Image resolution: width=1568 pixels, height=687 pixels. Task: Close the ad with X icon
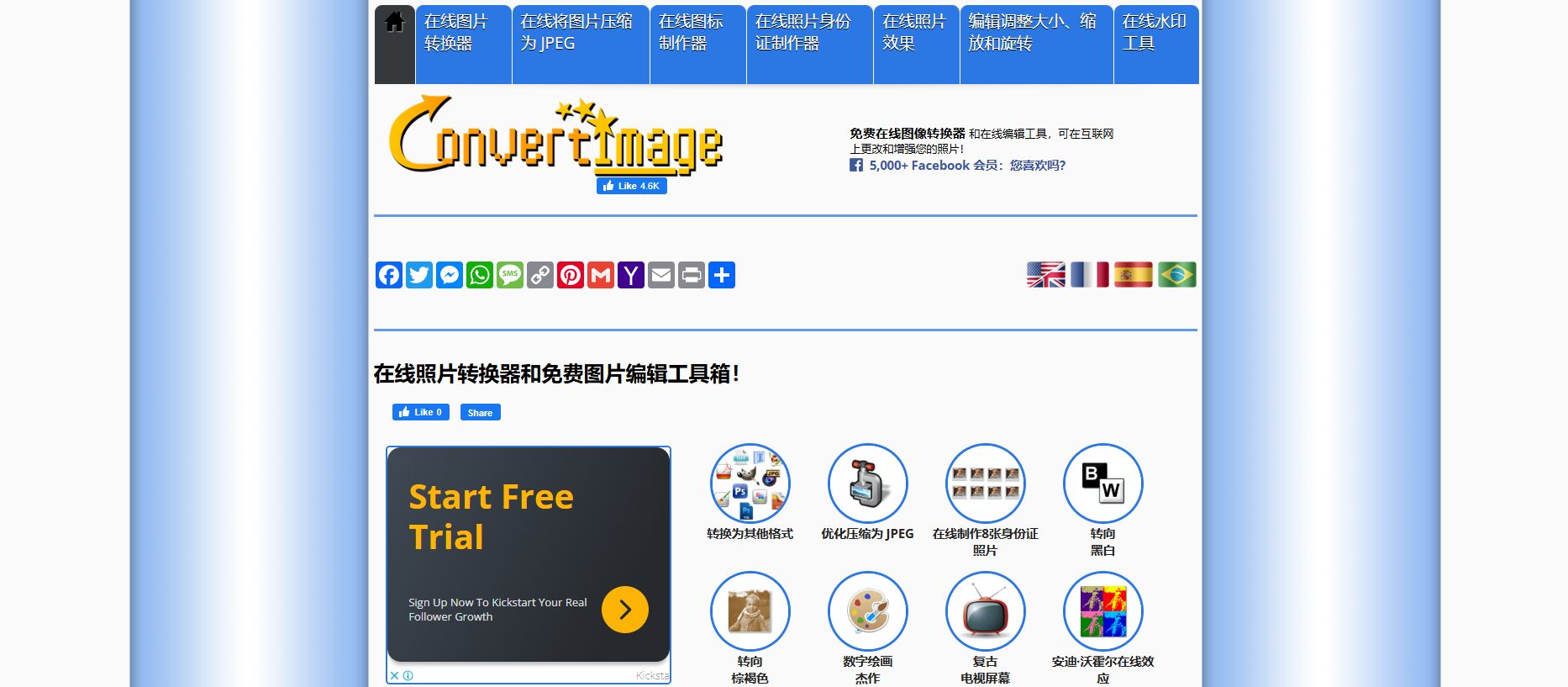[394, 675]
